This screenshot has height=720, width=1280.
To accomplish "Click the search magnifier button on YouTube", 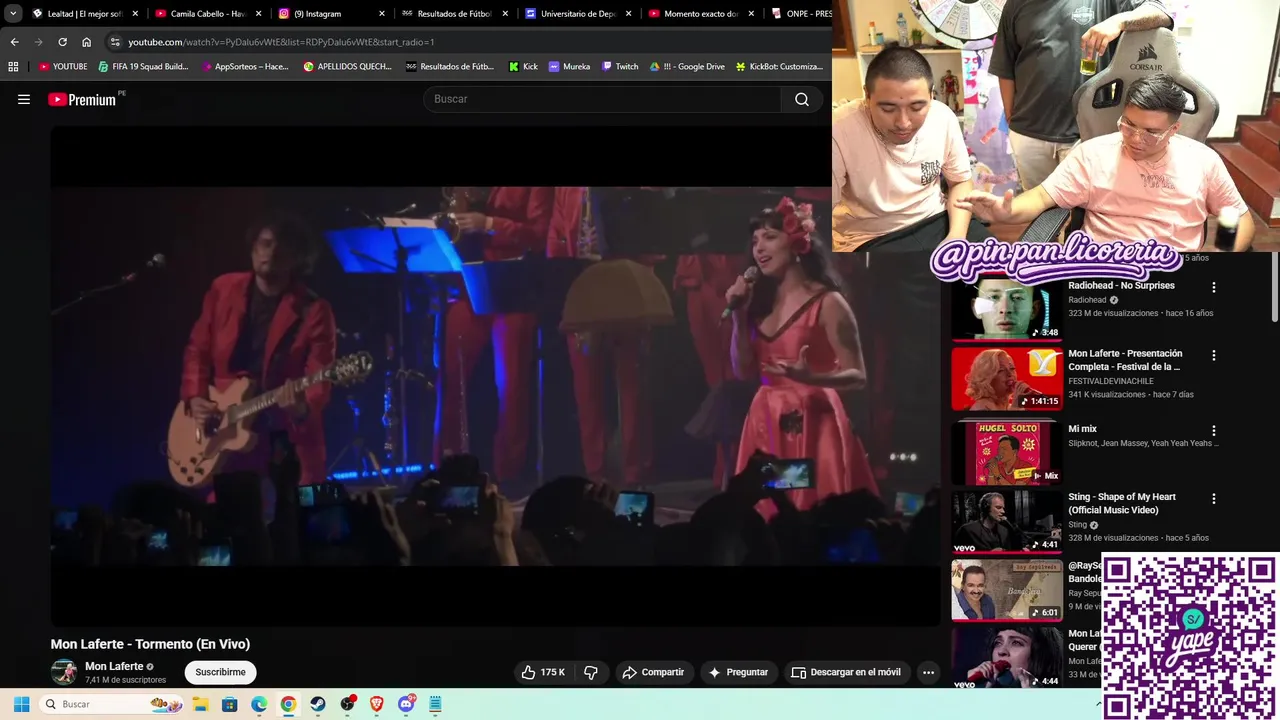I will pyautogui.click(x=802, y=99).
